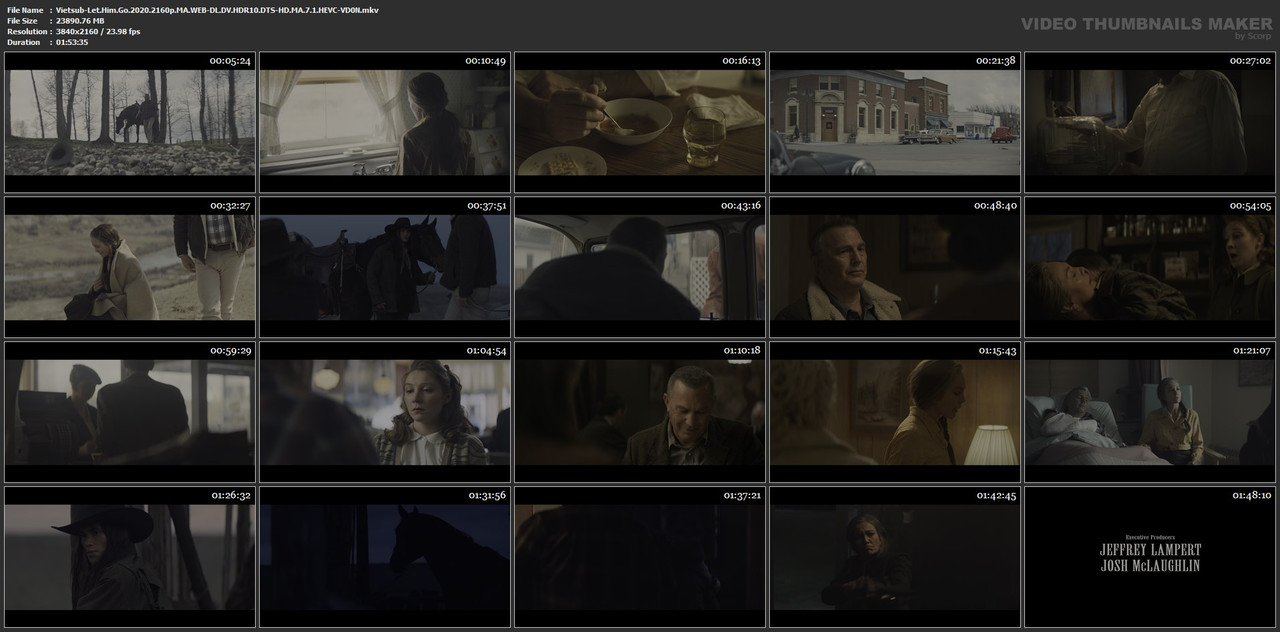Open the thumbnail at 00:43:16
Screen dimensions: 1280x632
(x=640, y=267)
